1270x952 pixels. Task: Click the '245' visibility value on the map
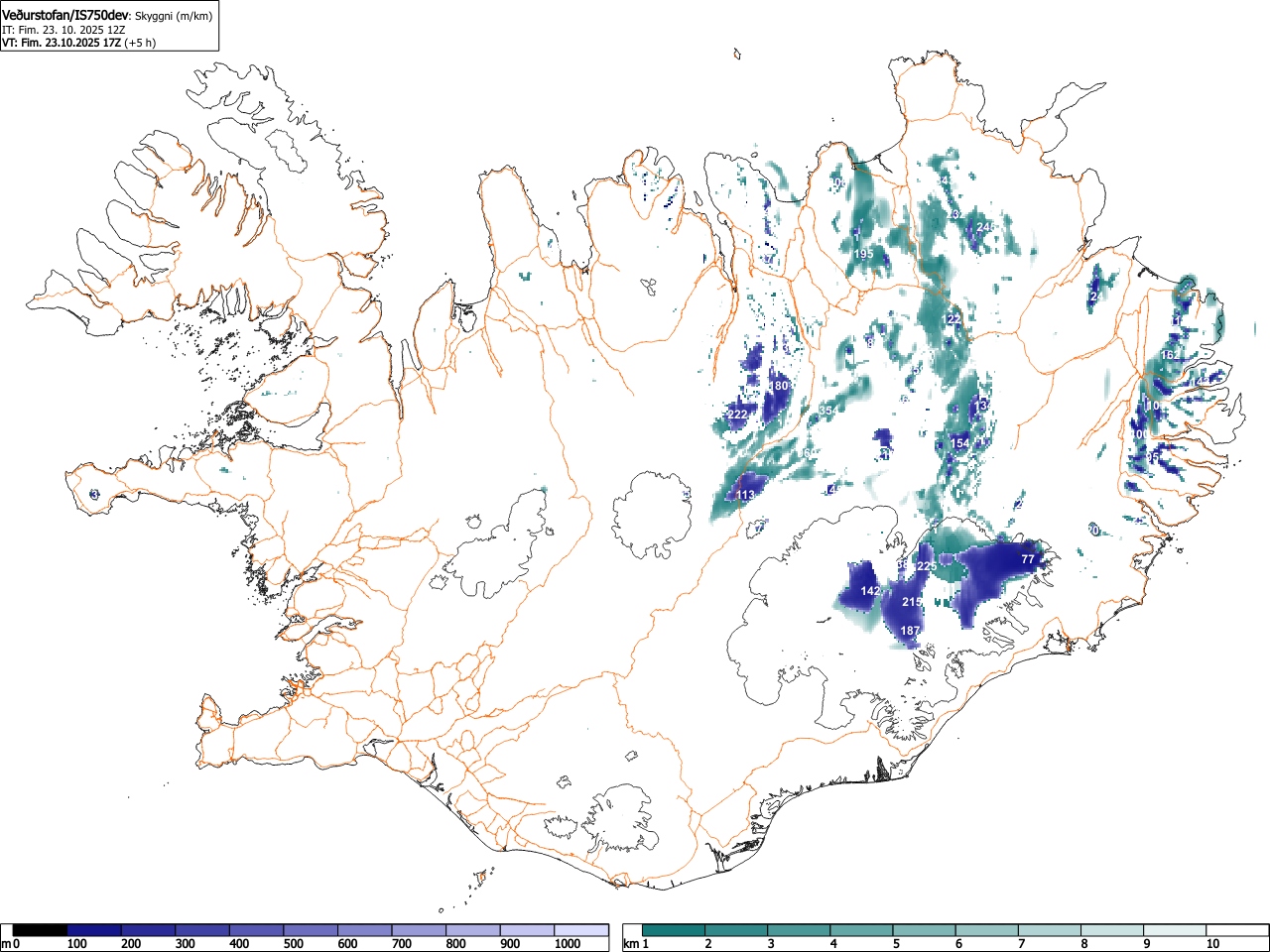(x=985, y=227)
